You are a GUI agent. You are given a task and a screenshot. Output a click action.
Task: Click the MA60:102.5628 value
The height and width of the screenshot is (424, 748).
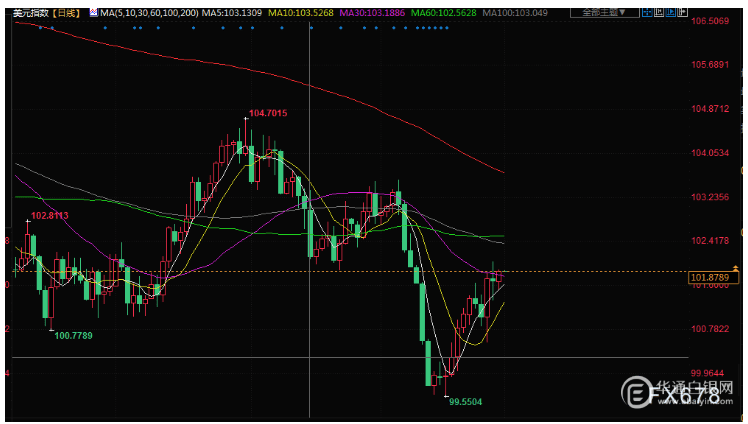click(444, 13)
